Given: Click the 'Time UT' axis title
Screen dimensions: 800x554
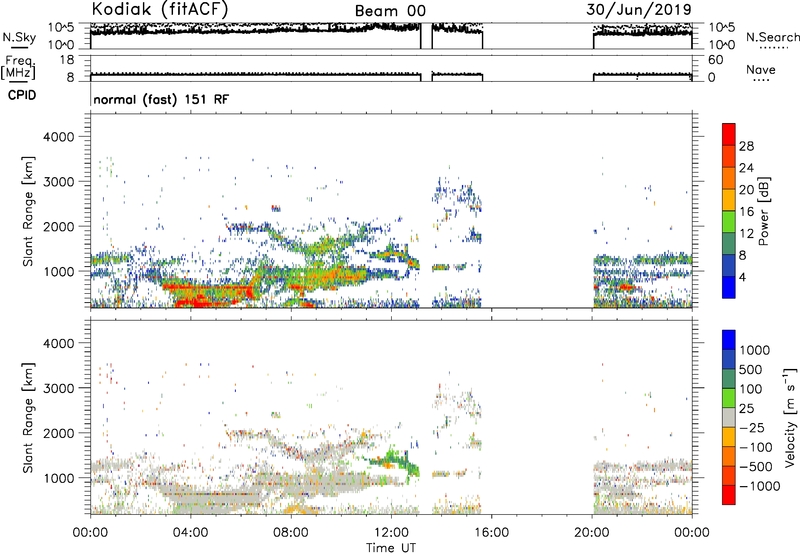Looking at the screenshot, I should click(x=391, y=548).
